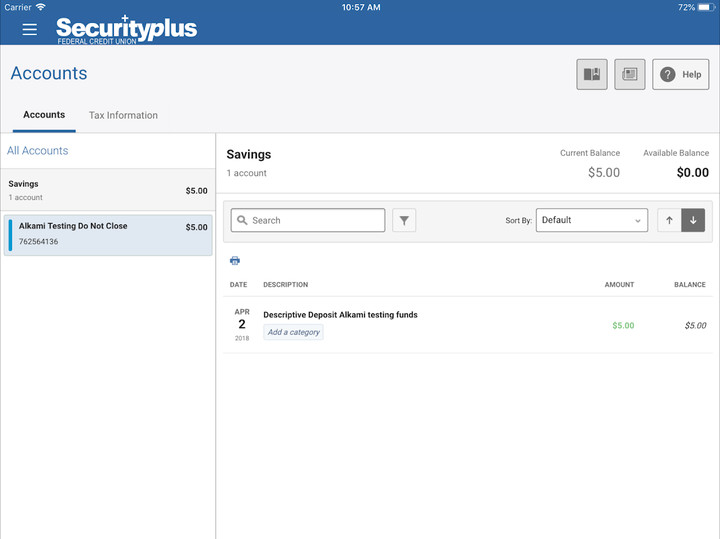Viewport: 720px width, 539px height.
Task: Click Add a category tag
Action: [293, 332]
